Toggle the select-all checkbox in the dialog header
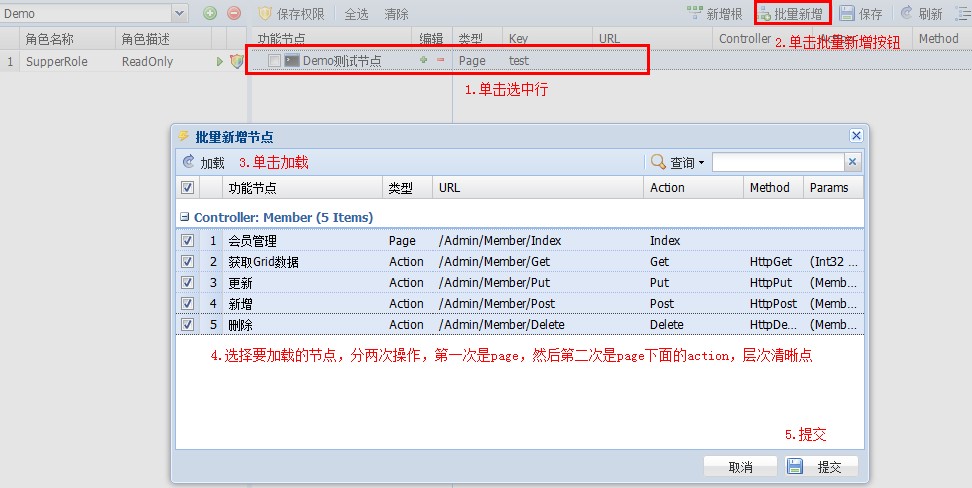The image size is (972, 488). tap(188, 187)
